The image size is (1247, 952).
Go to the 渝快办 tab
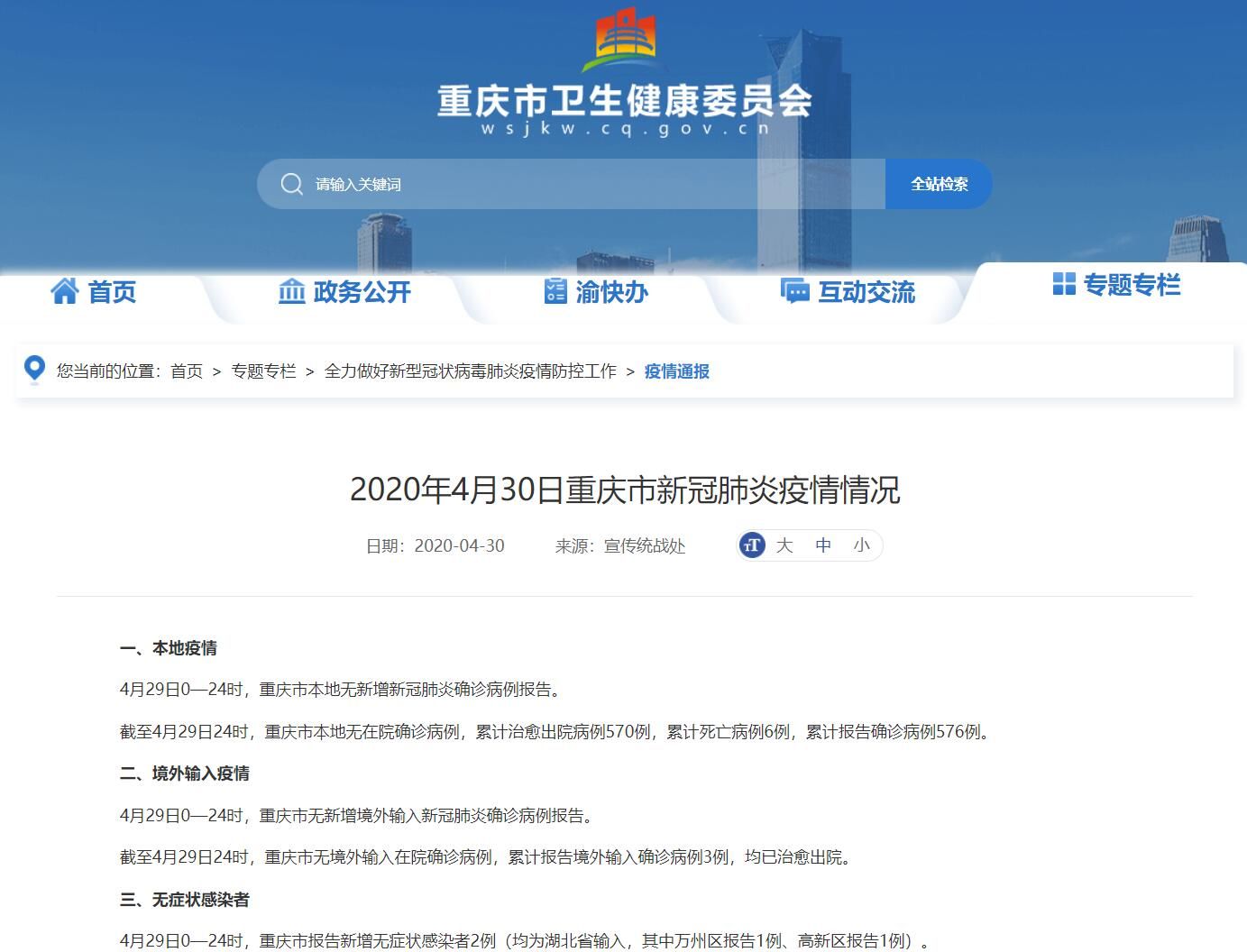click(x=611, y=291)
